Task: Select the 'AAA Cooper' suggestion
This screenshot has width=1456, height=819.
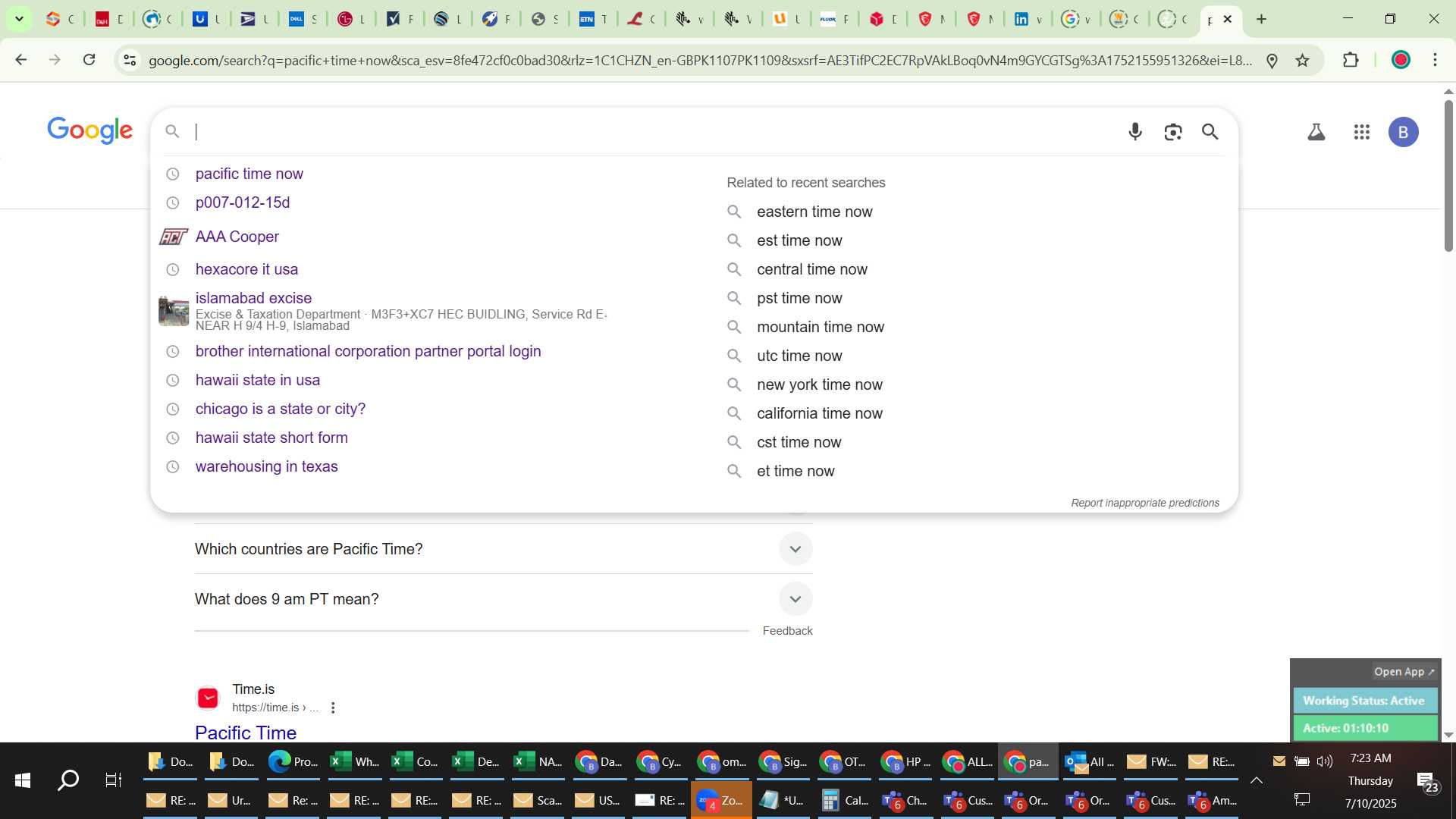Action: 237,237
